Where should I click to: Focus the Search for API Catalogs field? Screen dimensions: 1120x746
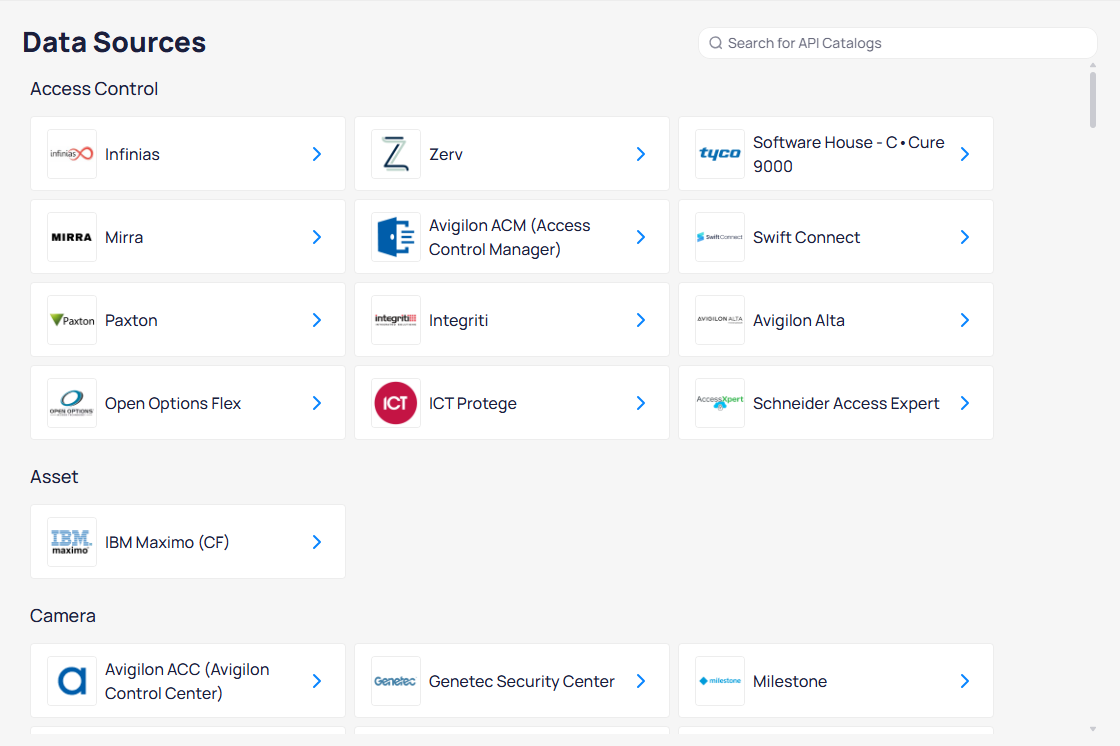(898, 43)
